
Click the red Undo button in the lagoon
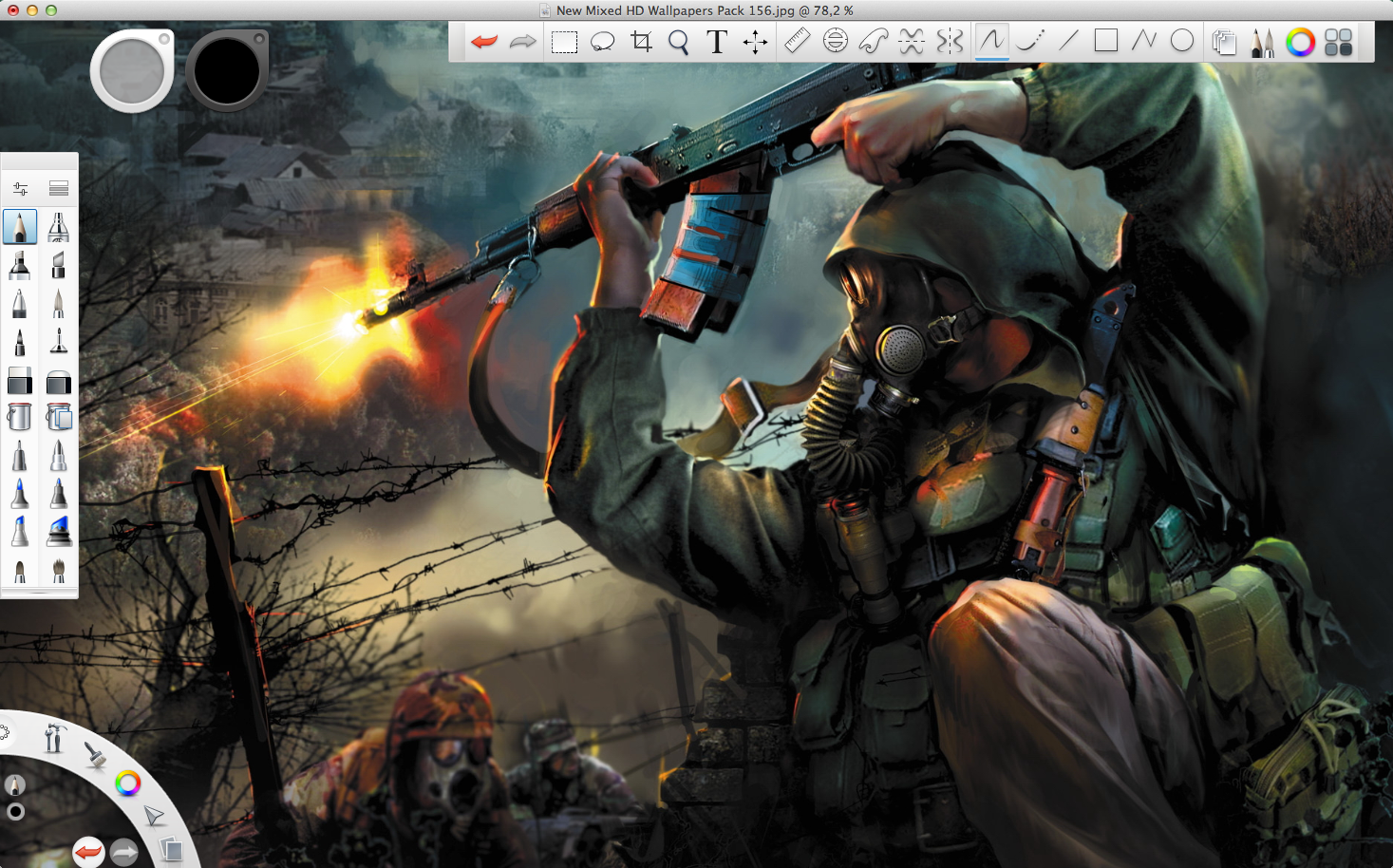tap(88, 852)
